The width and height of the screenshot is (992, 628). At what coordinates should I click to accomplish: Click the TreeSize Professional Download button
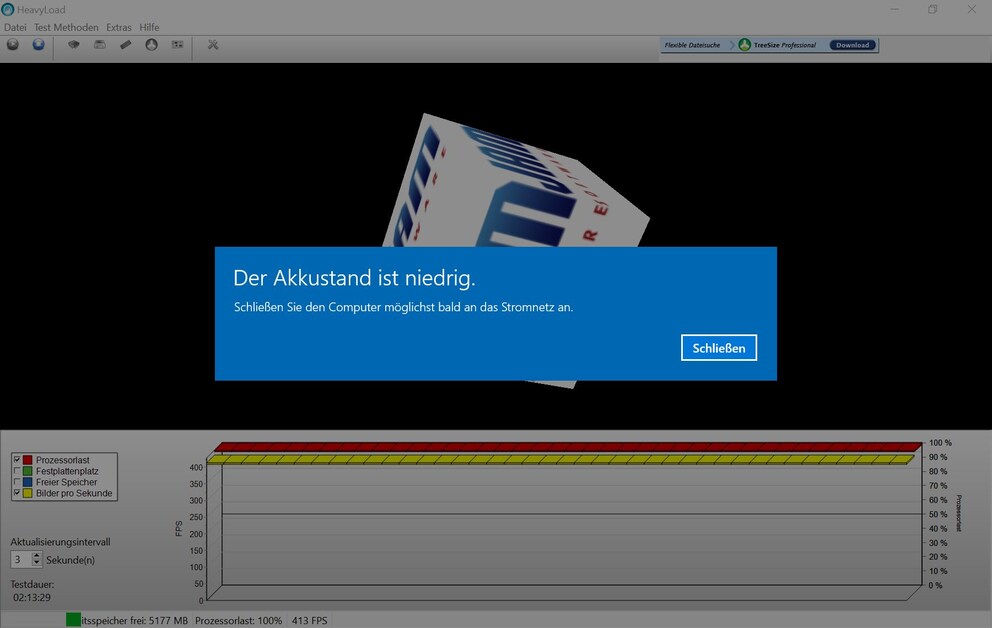point(852,45)
